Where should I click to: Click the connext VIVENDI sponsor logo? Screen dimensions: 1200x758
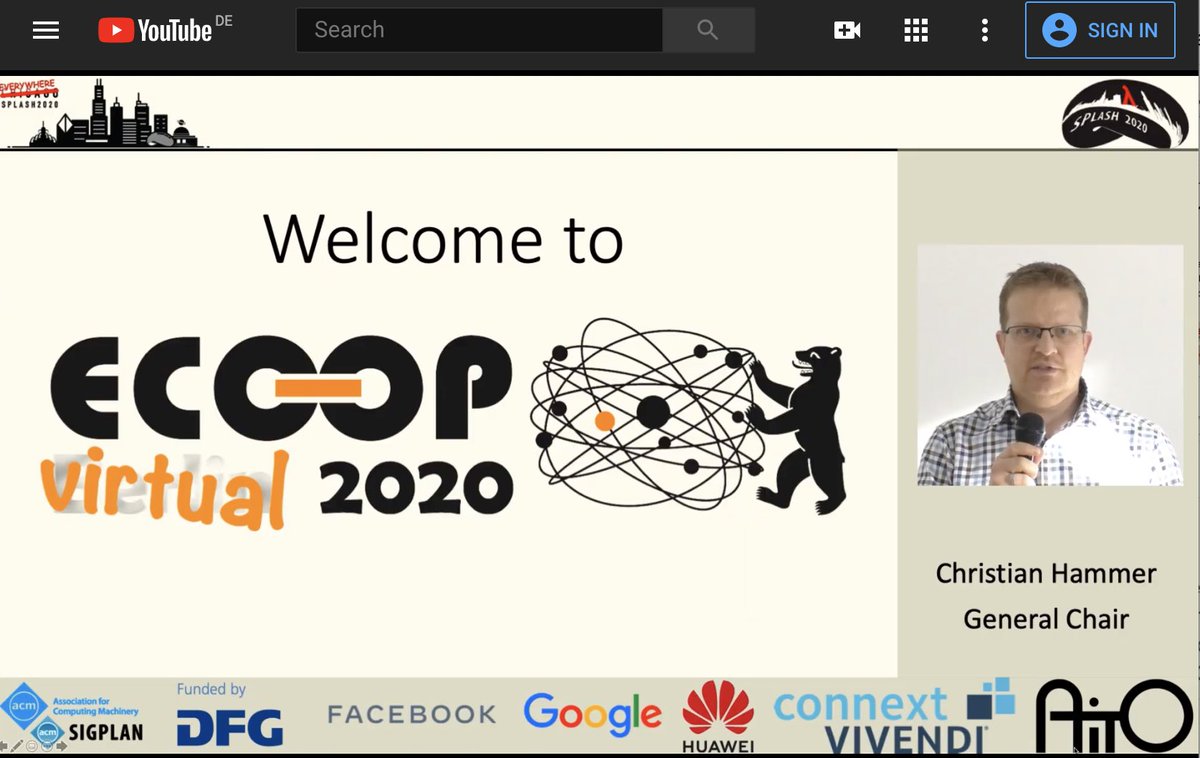893,717
